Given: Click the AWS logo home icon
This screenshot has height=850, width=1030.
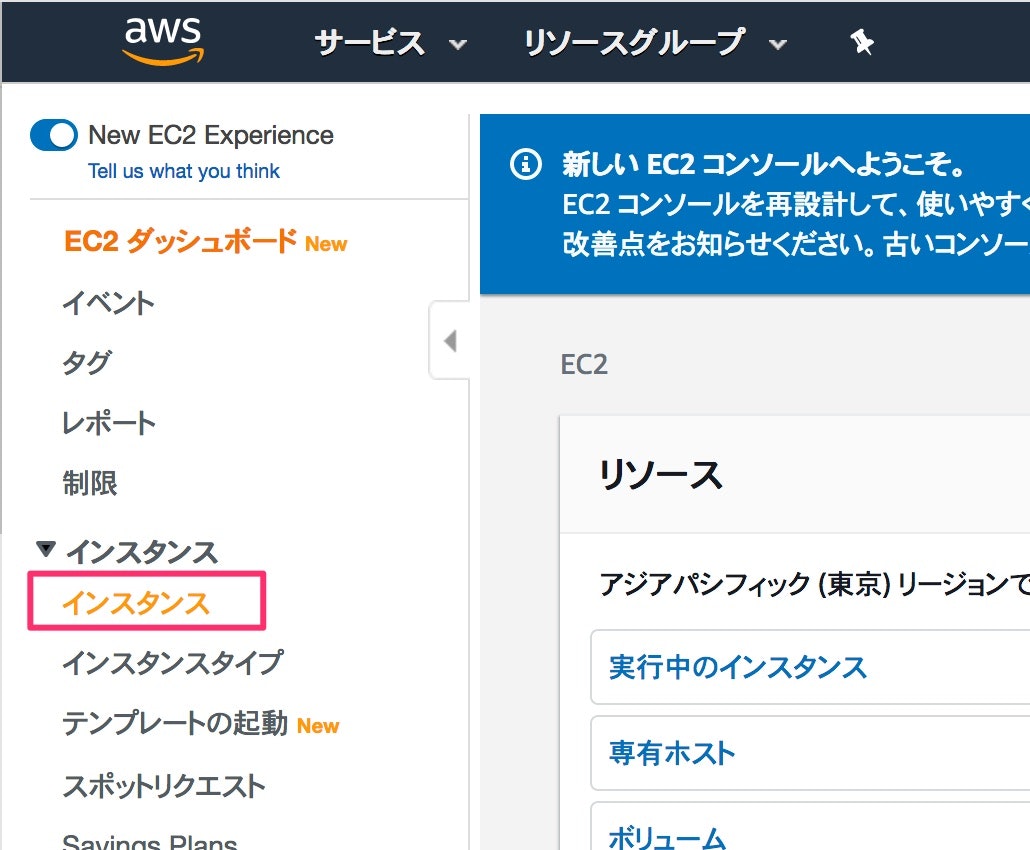Looking at the screenshot, I should pos(164,41).
